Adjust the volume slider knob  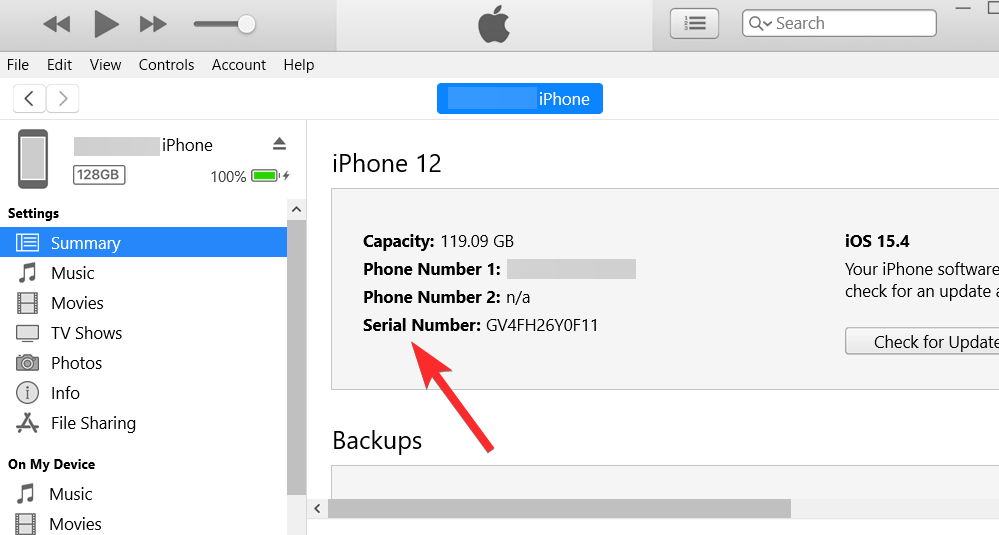point(246,24)
